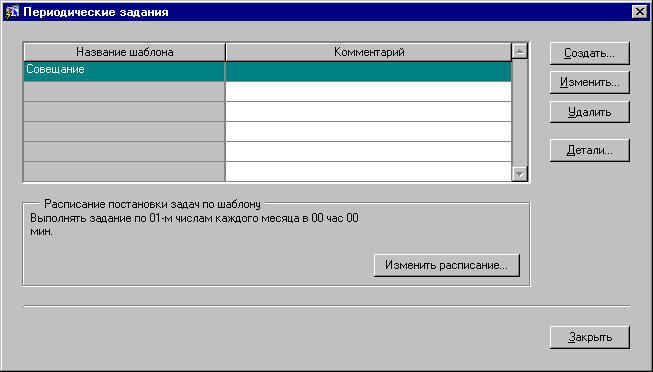
Task: Open Изменить... to edit the template
Action: click(x=589, y=82)
